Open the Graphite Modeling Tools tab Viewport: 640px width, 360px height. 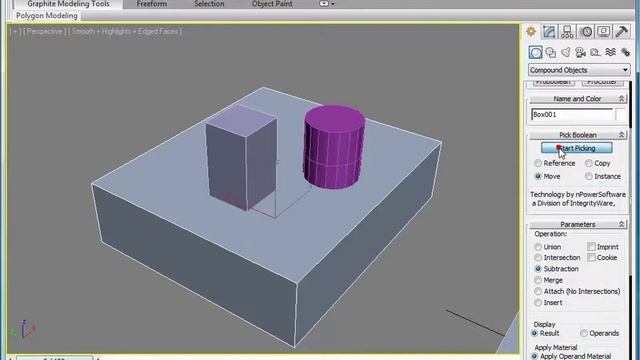68,4
